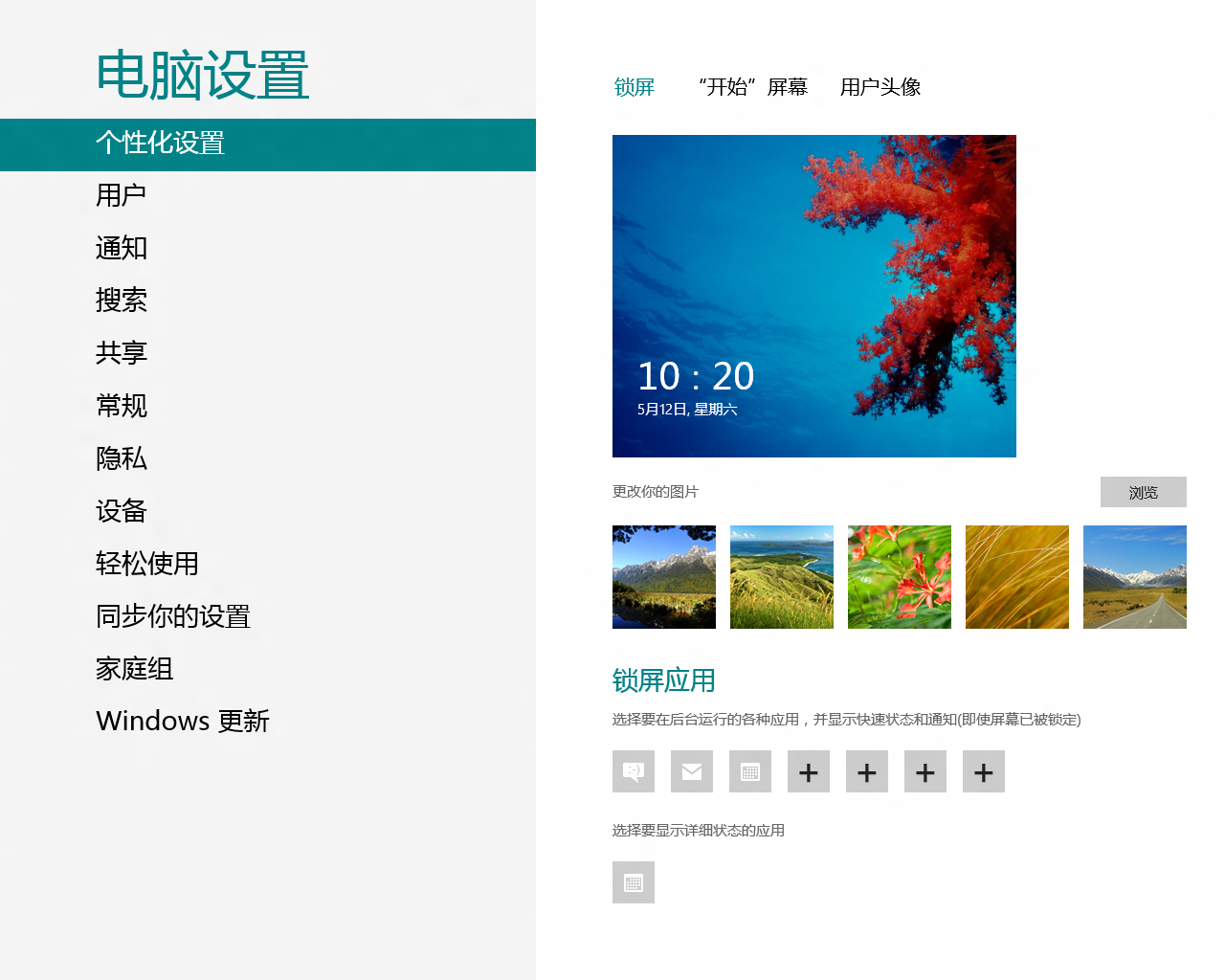Select 同步你的设置 in the sidebar

tap(268, 616)
